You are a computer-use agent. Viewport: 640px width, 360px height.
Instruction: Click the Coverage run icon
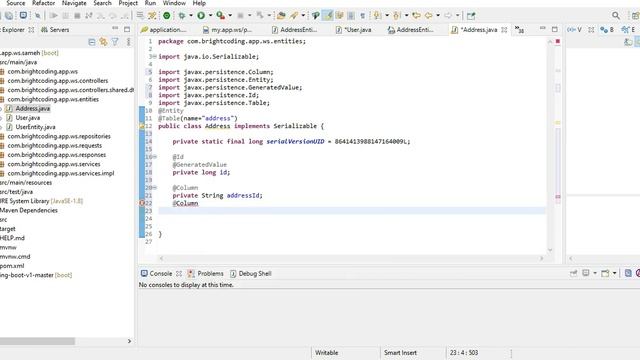pyautogui.click(x=220, y=16)
